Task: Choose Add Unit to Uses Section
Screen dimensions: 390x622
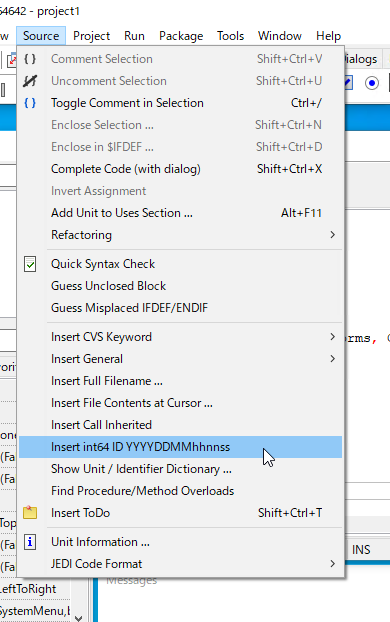Action: coord(181,213)
